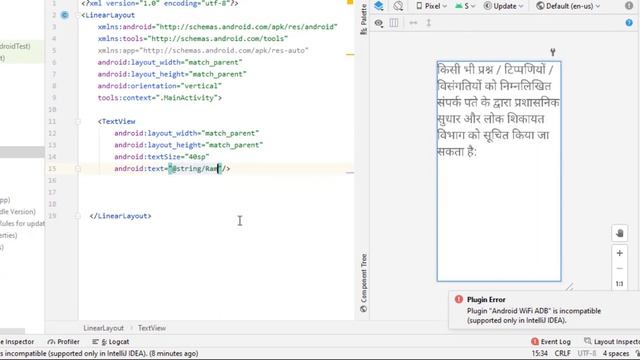
Task: Open the Profiler tool window
Action: tap(64, 342)
